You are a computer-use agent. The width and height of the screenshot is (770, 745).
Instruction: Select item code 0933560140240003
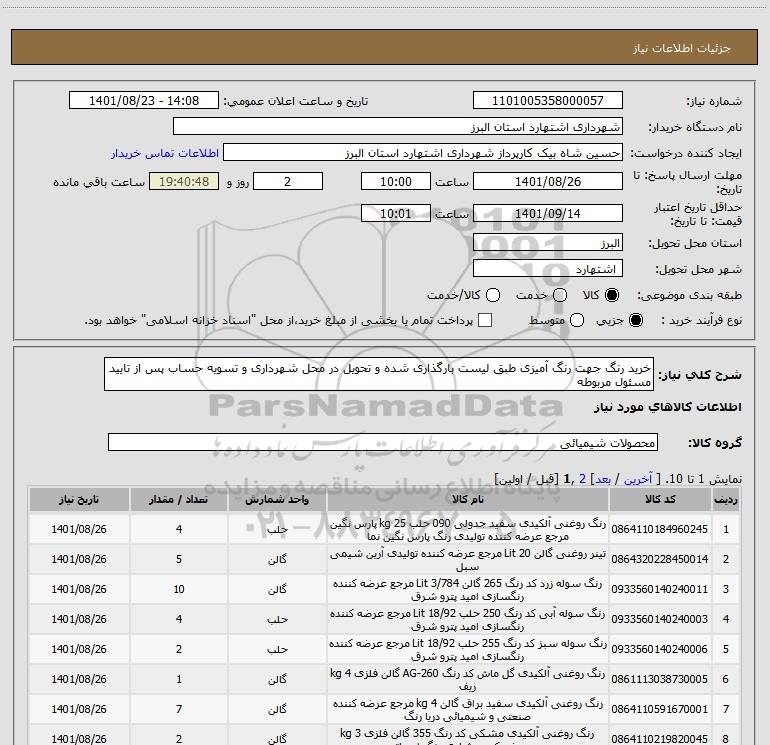point(660,619)
